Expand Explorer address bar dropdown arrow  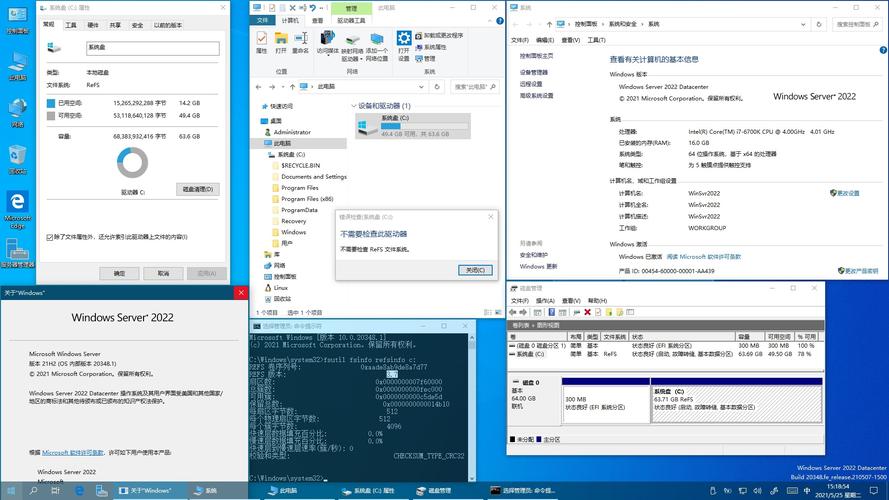tap(421, 87)
